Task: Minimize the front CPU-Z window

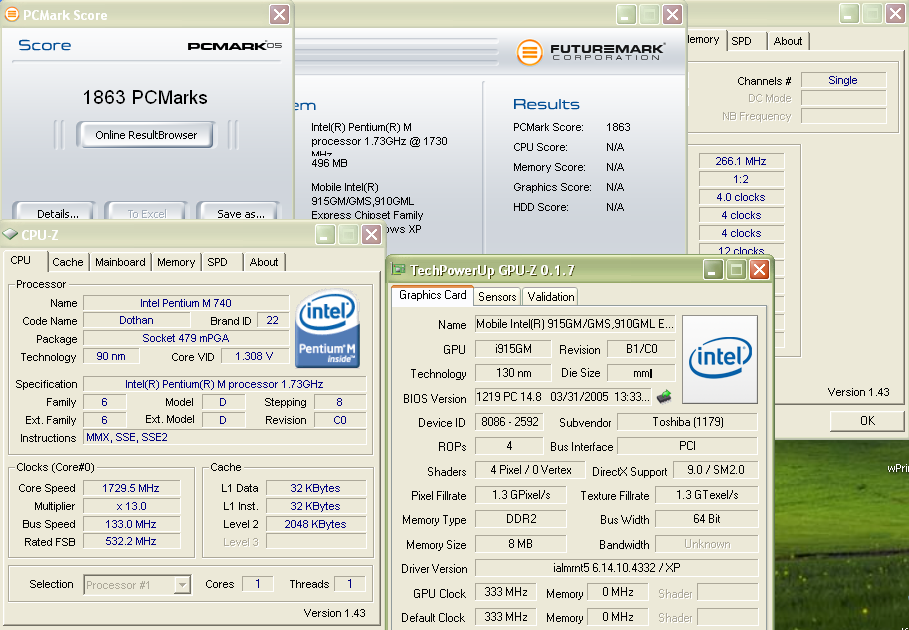Action: (325, 235)
